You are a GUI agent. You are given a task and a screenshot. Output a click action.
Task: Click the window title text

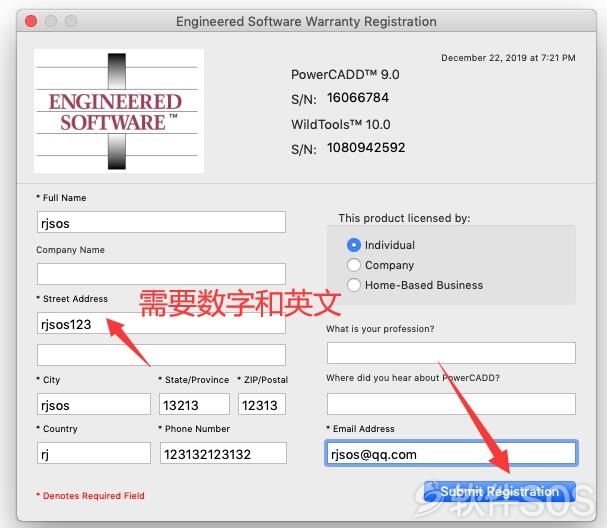pyautogui.click(x=306, y=21)
